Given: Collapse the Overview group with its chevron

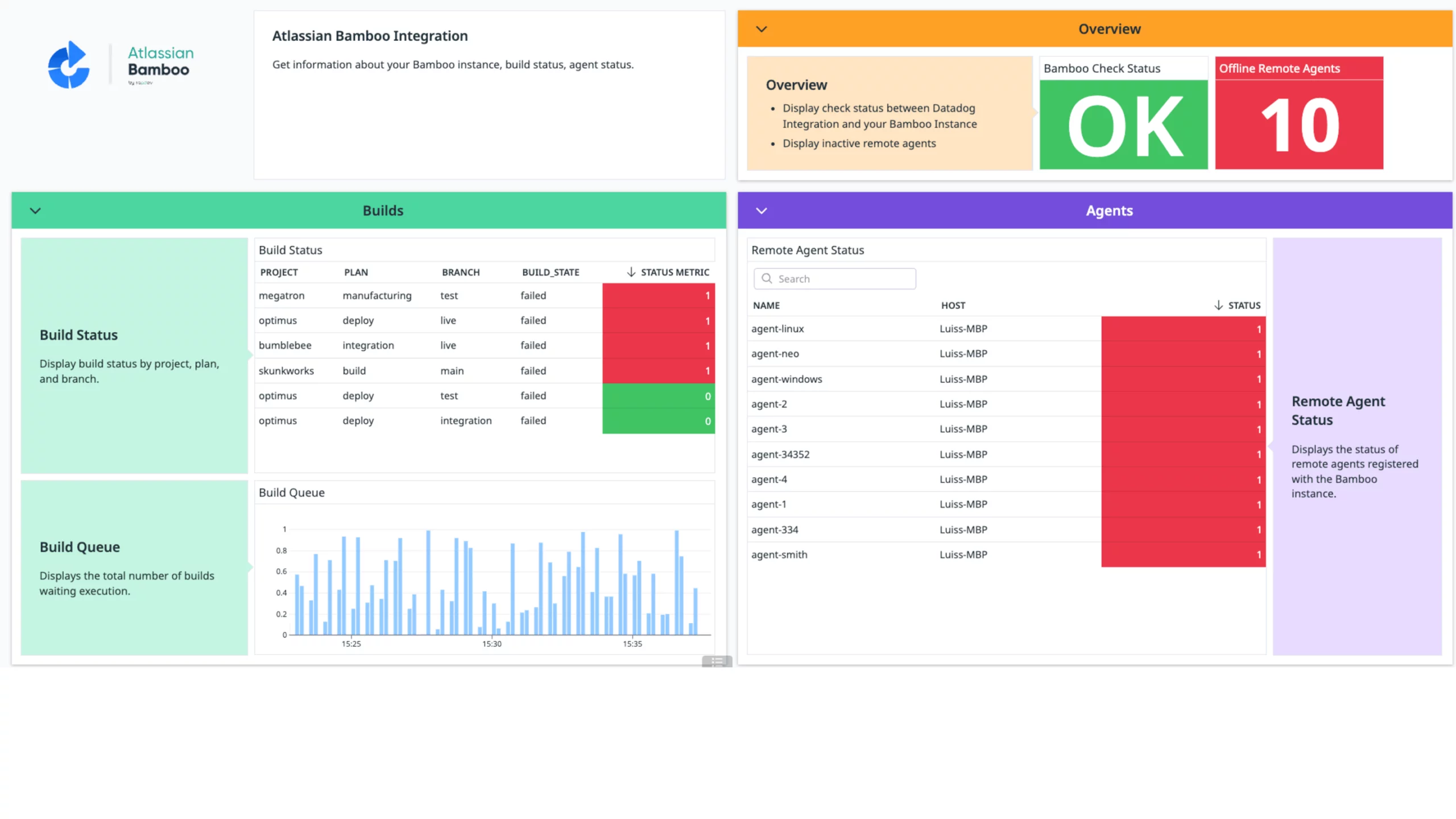Looking at the screenshot, I should pos(762,29).
